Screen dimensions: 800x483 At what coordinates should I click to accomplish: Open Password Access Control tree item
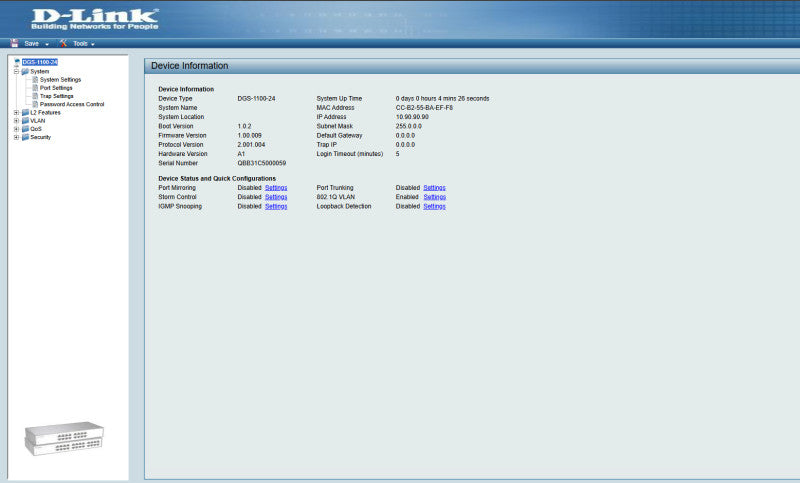(x=72, y=104)
